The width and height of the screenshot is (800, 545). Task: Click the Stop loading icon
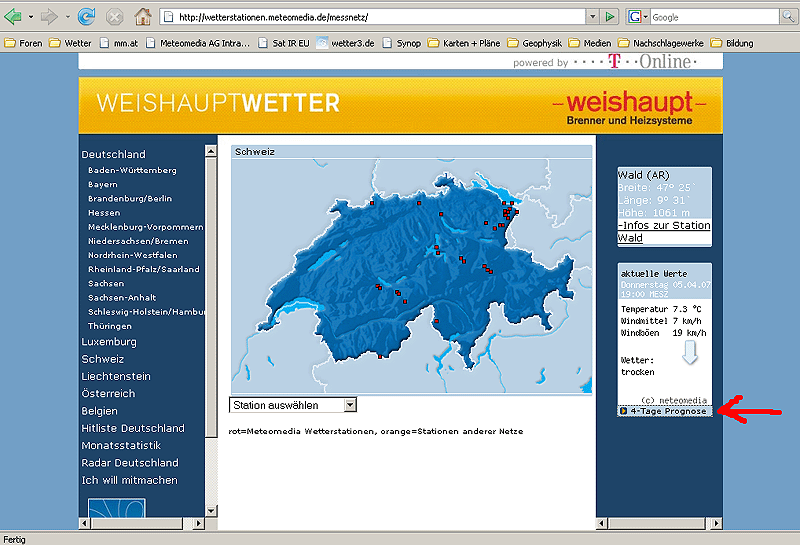point(114,17)
